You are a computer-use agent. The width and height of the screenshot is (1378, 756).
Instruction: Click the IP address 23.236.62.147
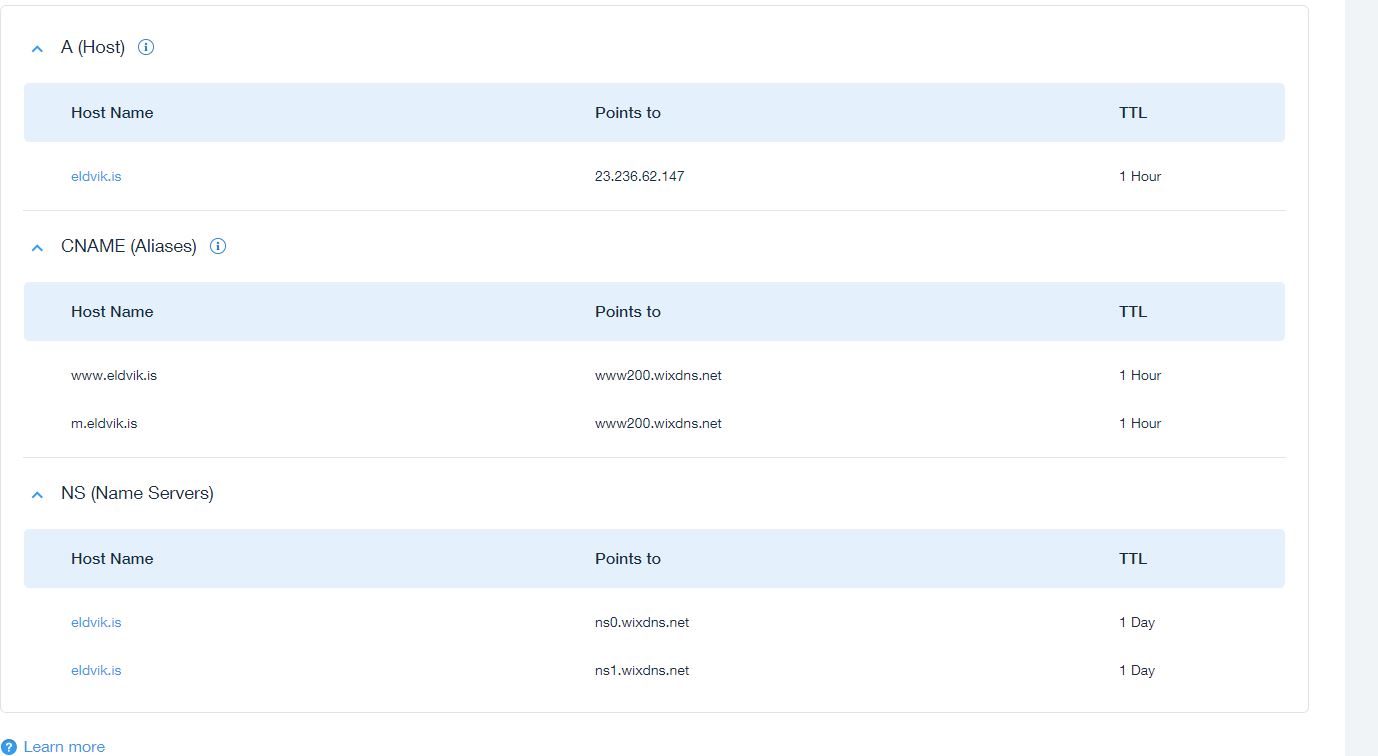point(639,176)
